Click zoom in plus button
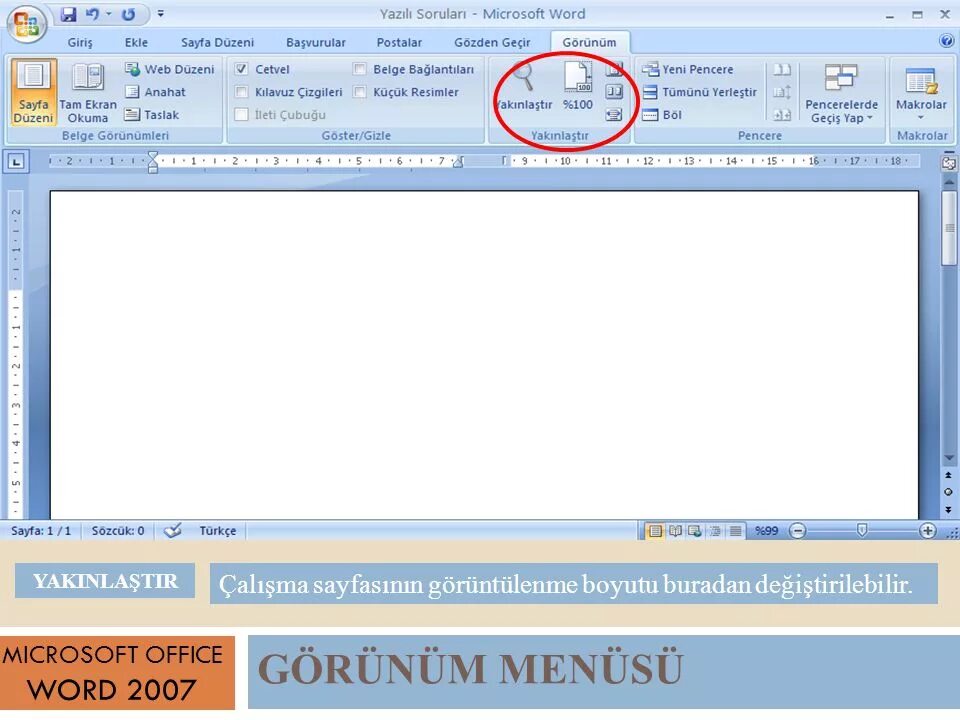Viewport: 960px width, 720px height. pyautogui.click(x=928, y=531)
